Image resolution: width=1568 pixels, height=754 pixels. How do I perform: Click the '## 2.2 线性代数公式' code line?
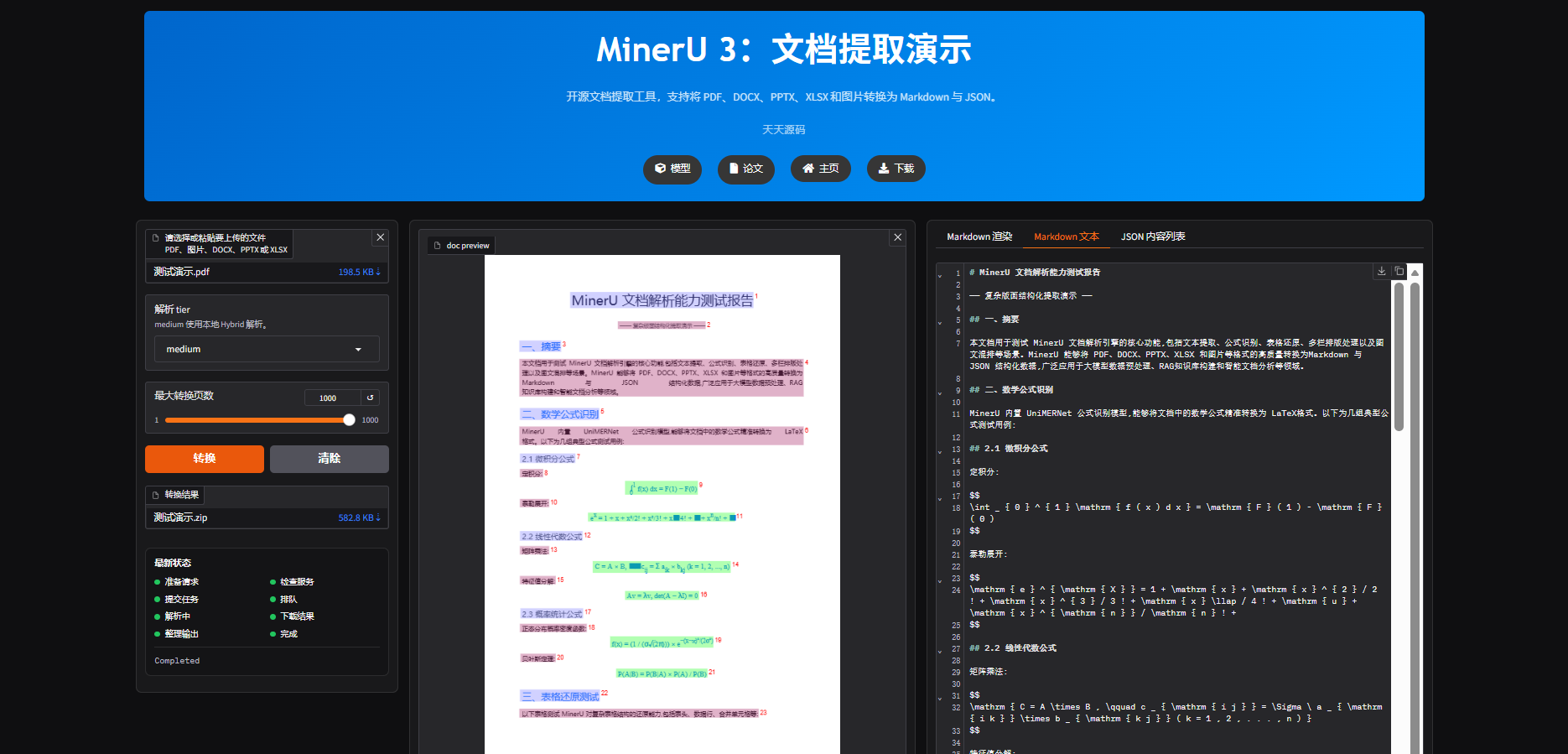[1013, 648]
